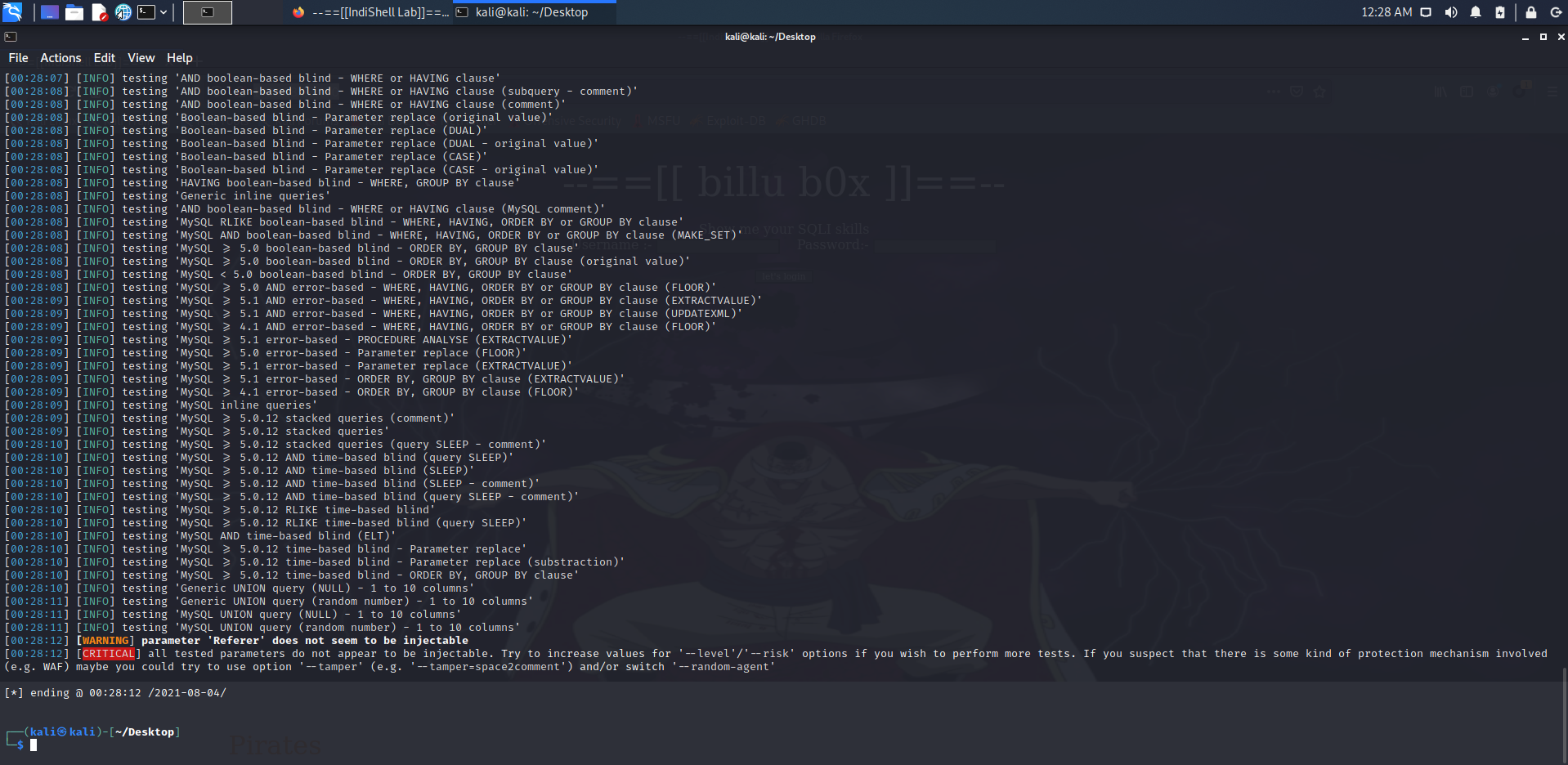
Task: Switch to kali@kali ~/Desktop taskbar entry
Action: pyautogui.click(x=533, y=12)
